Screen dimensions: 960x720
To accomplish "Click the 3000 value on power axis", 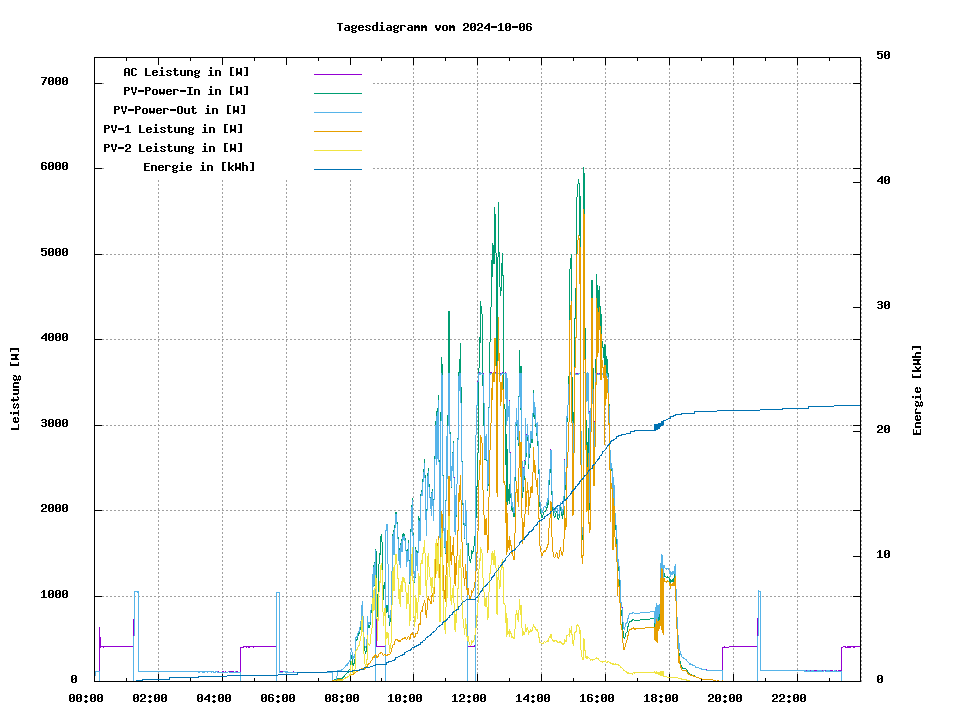I will pyautogui.click(x=54, y=424).
